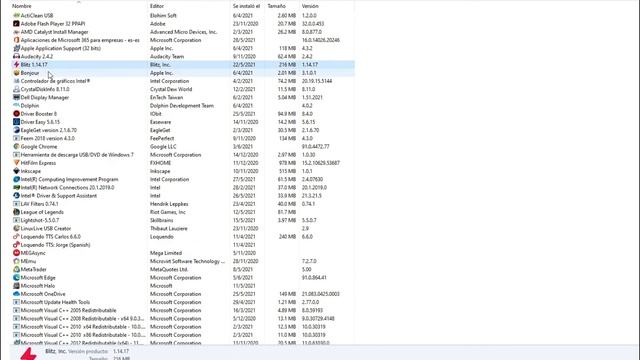Click the 'Audacity Team' editor cell
Image resolution: width=640 pixels, height=360 pixels.
pos(167,56)
